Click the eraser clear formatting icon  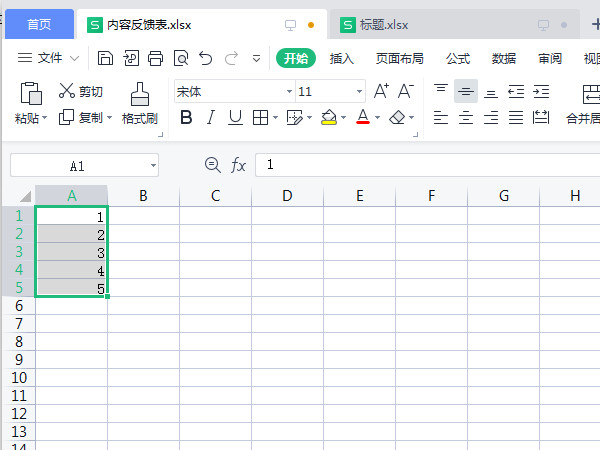397,118
